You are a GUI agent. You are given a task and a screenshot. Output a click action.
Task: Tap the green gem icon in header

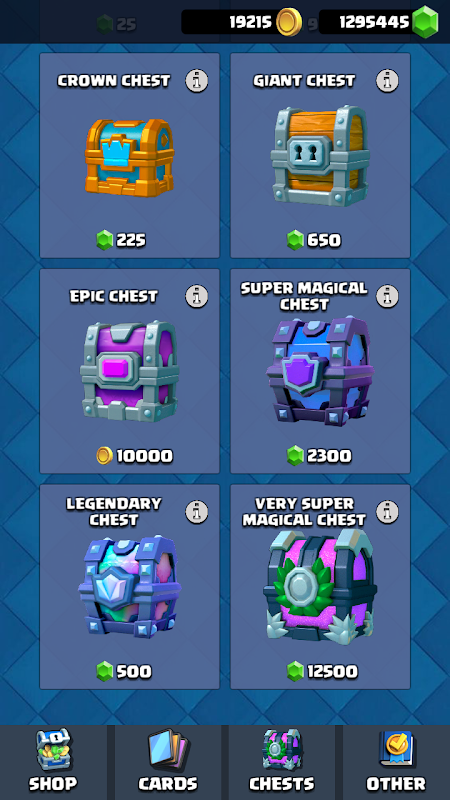425,22
